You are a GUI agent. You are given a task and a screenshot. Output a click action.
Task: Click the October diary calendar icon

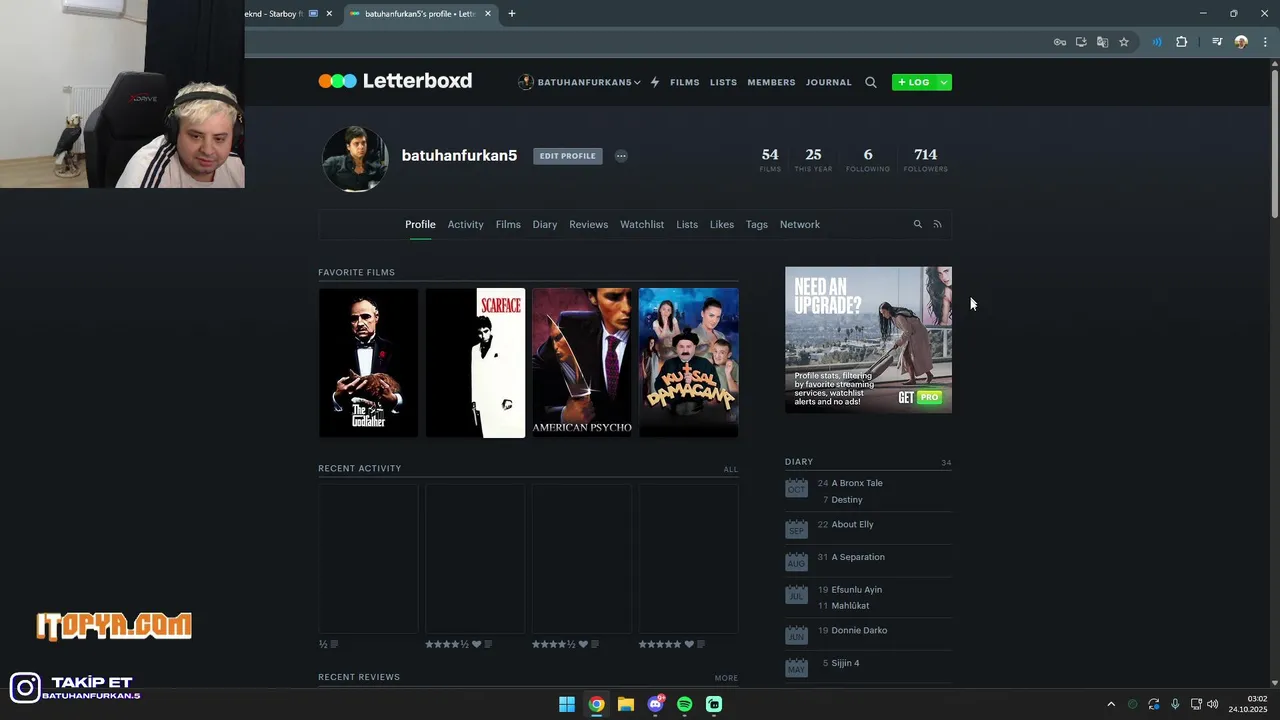796,487
